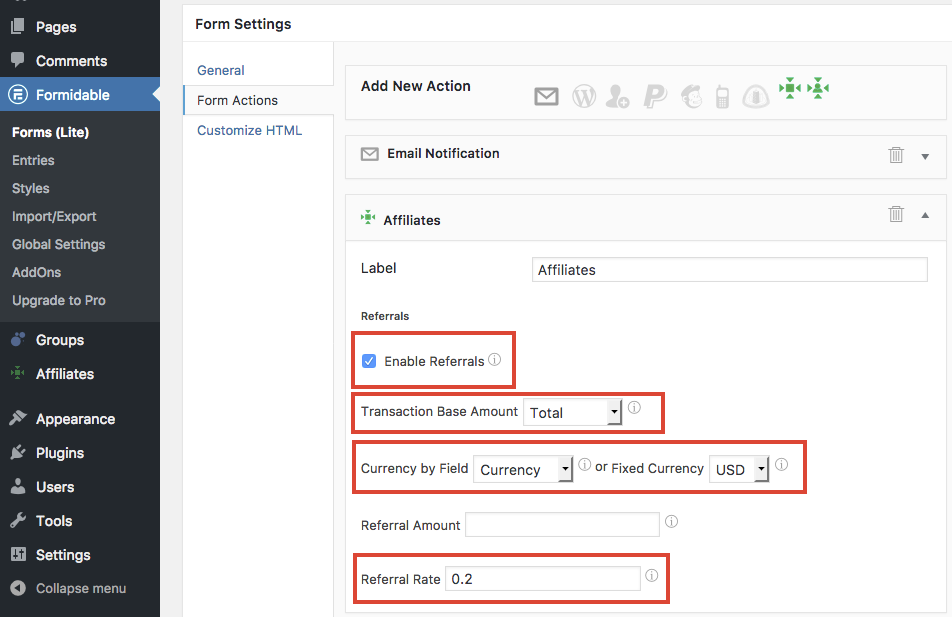
Task: Uncheck the Enable Referrals checkbox
Action: pos(369,361)
